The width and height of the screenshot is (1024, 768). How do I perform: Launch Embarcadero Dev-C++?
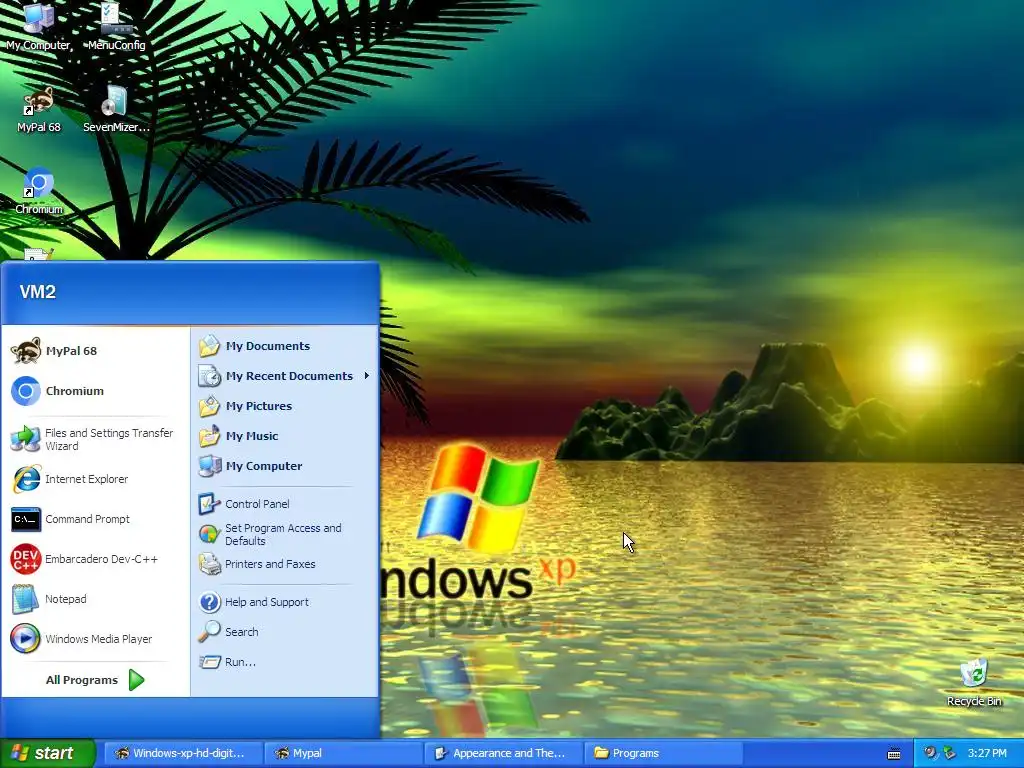(95, 559)
